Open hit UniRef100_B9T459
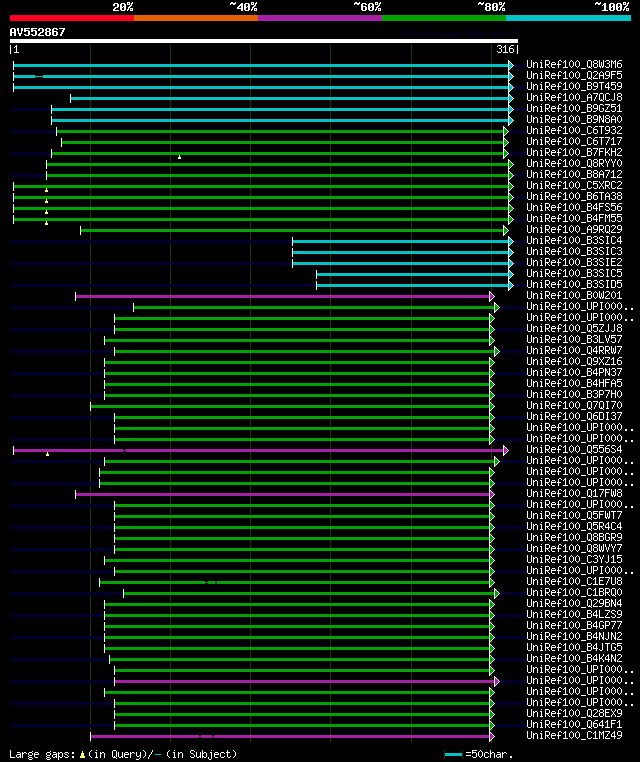This screenshot has width=640, height=762. tap(574, 86)
